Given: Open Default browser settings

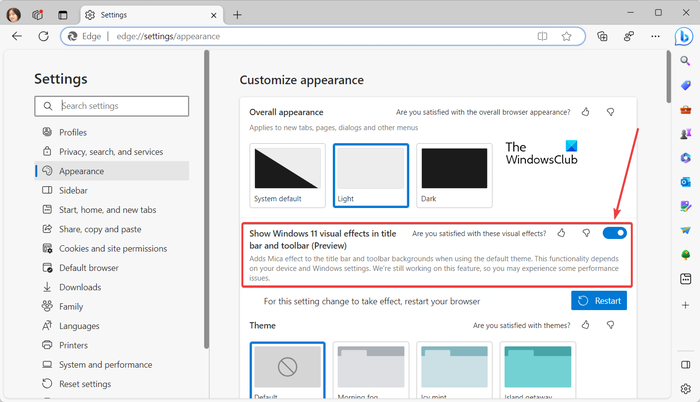Looking at the screenshot, I should coord(112,268).
